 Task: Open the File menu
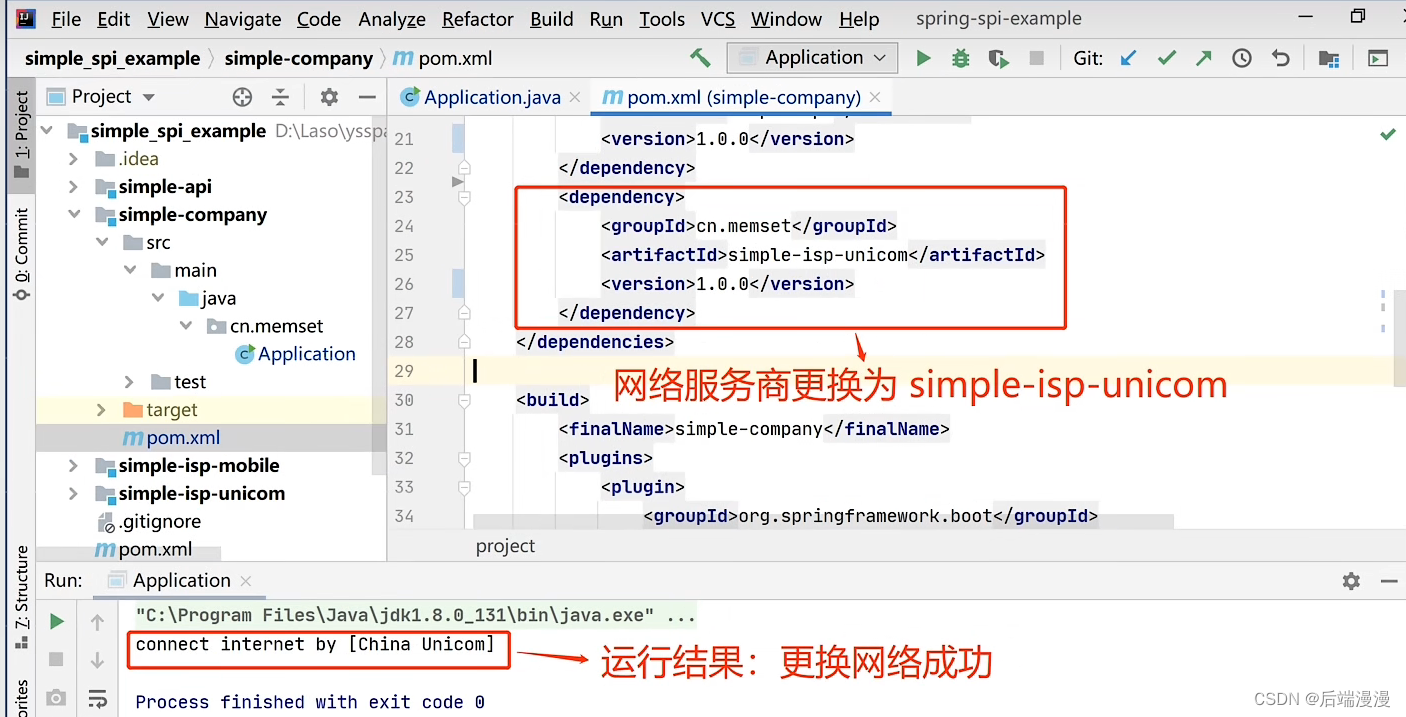(66, 19)
